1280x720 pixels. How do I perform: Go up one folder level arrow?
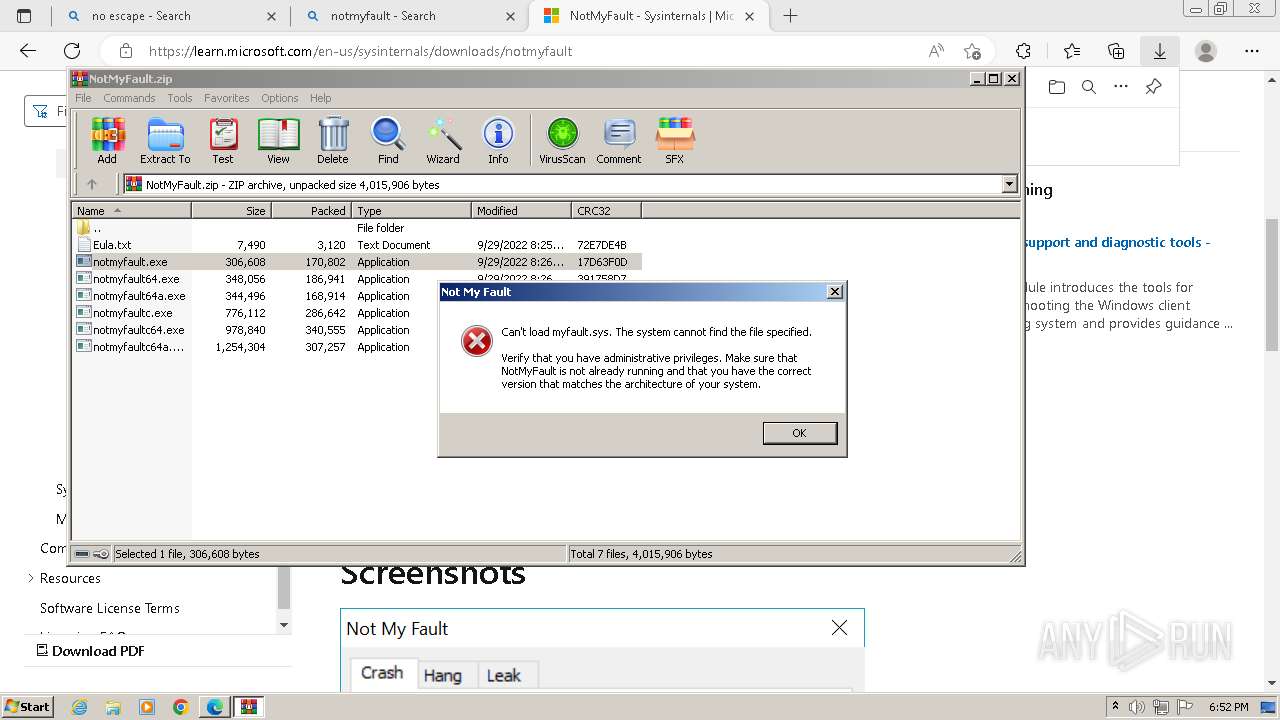[x=92, y=184]
